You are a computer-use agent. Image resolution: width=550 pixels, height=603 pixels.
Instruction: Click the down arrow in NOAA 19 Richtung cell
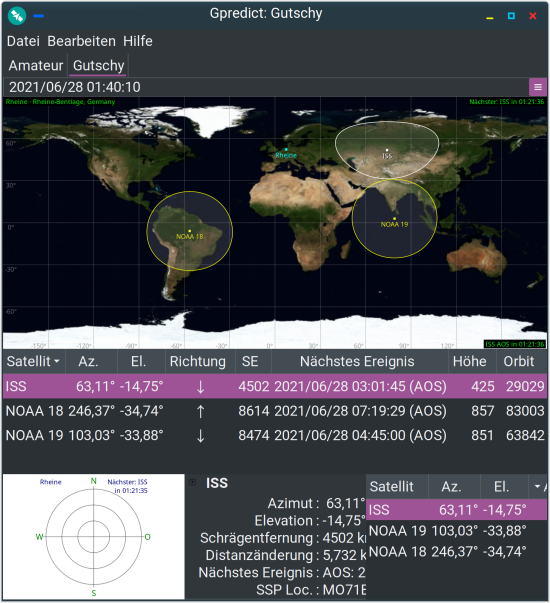pos(200,436)
